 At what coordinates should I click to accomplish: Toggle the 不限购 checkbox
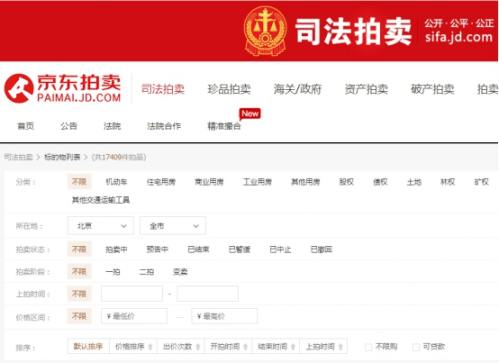pos(369,347)
